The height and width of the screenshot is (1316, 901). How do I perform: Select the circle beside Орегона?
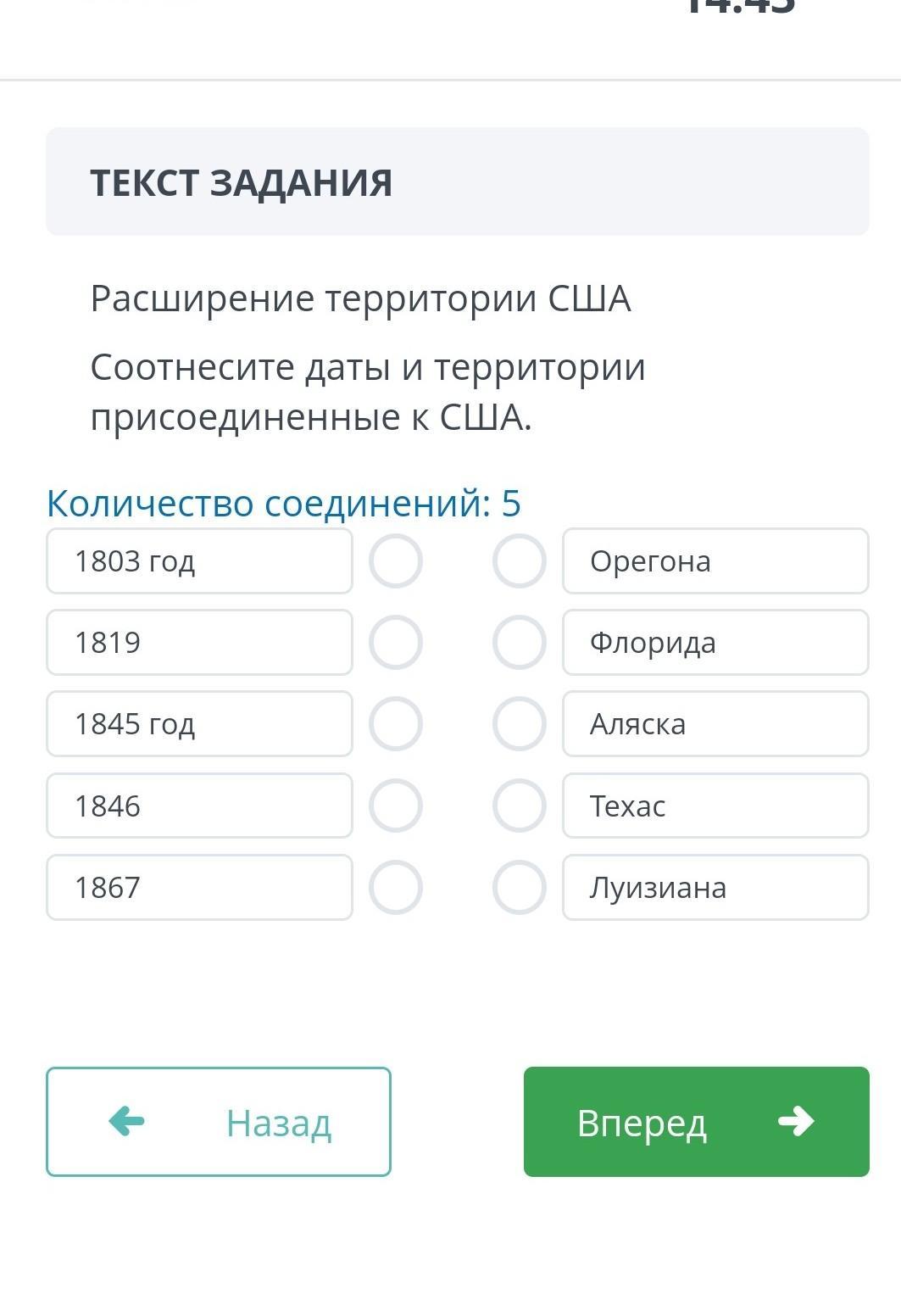(x=519, y=560)
